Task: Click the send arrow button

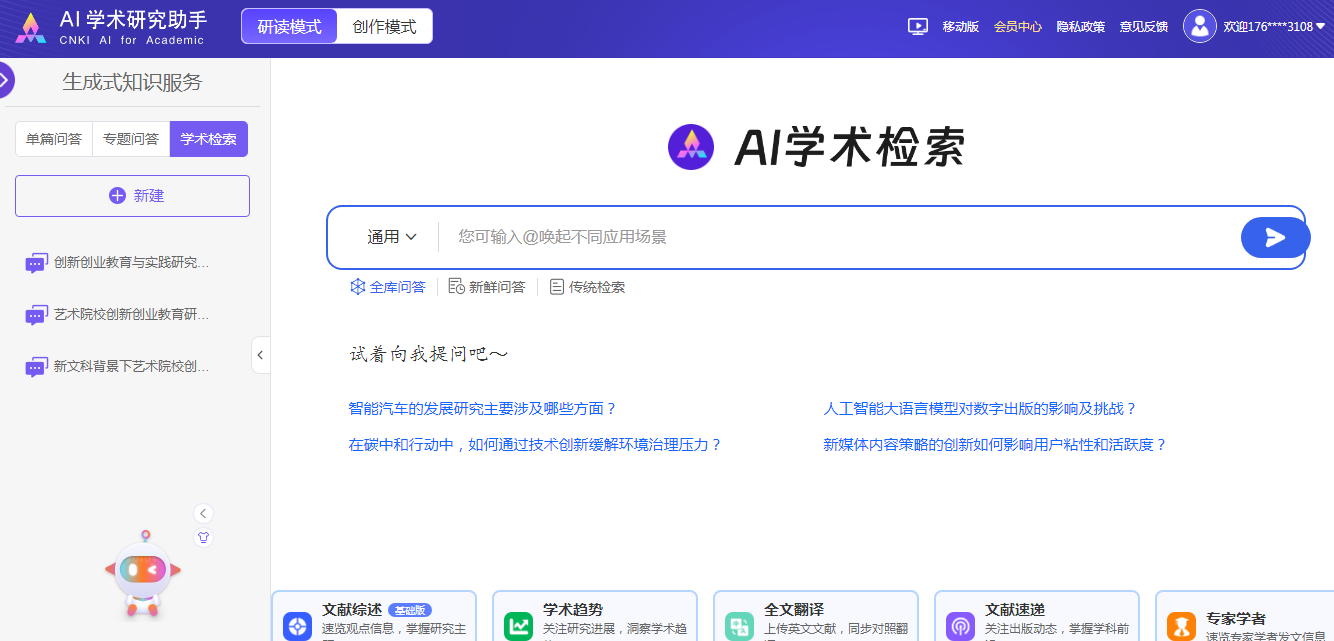Action: 1275,237
